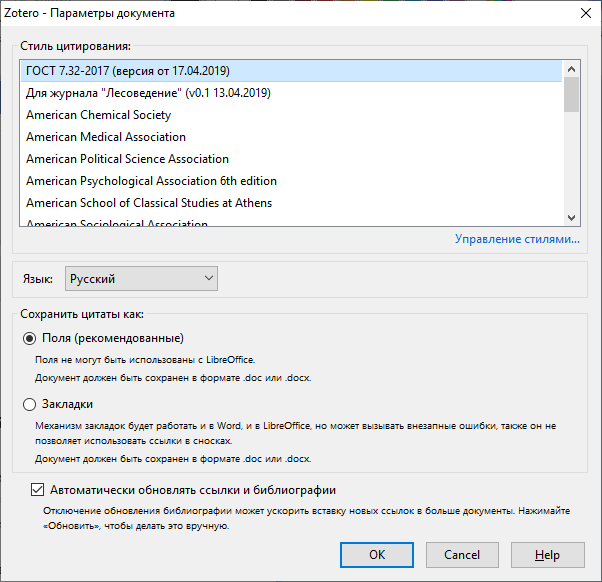Select the Поля (рекомендованные) radio button
602x582 pixels.
click(30, 338)
